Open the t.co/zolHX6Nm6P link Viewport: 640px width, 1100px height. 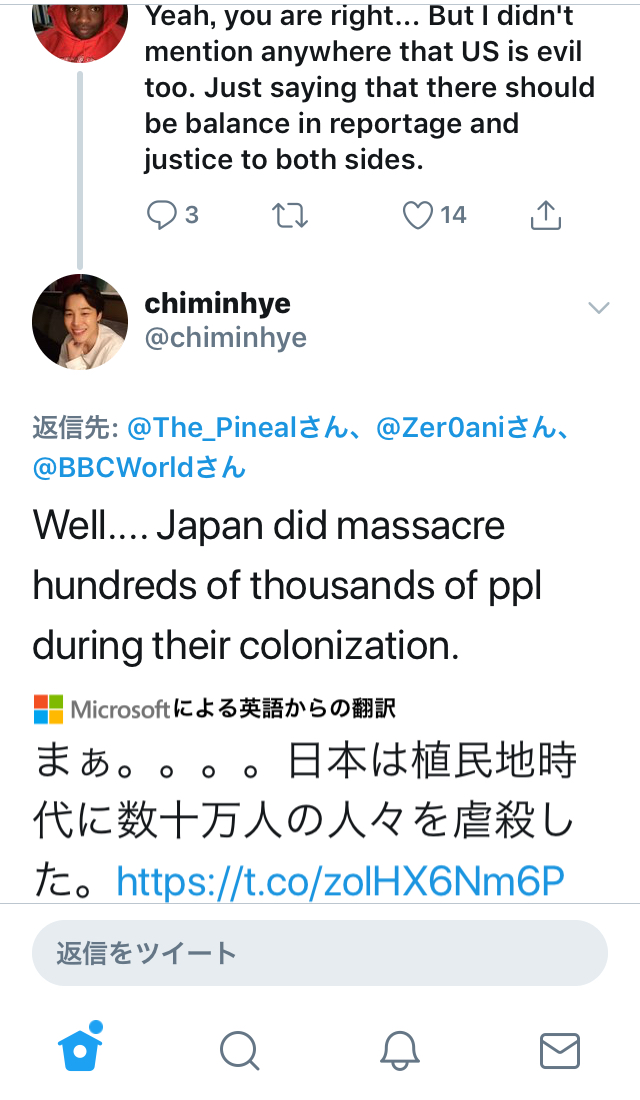340,880
